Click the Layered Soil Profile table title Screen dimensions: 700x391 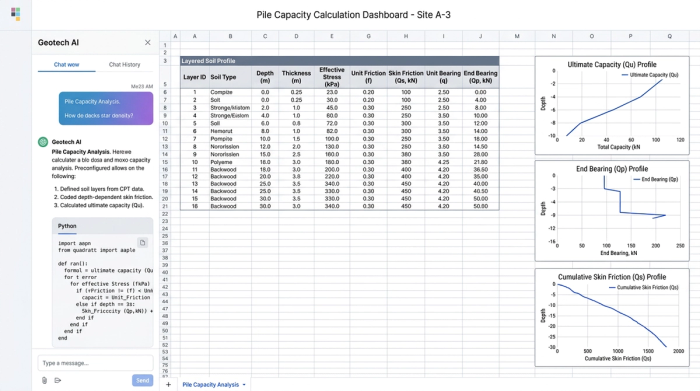pyautogui.click(x=208, y=61)
